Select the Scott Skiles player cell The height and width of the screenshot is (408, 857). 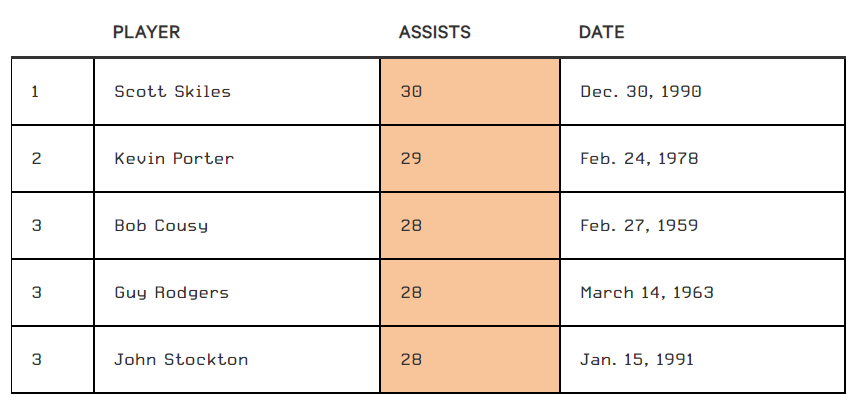(172, 92)
